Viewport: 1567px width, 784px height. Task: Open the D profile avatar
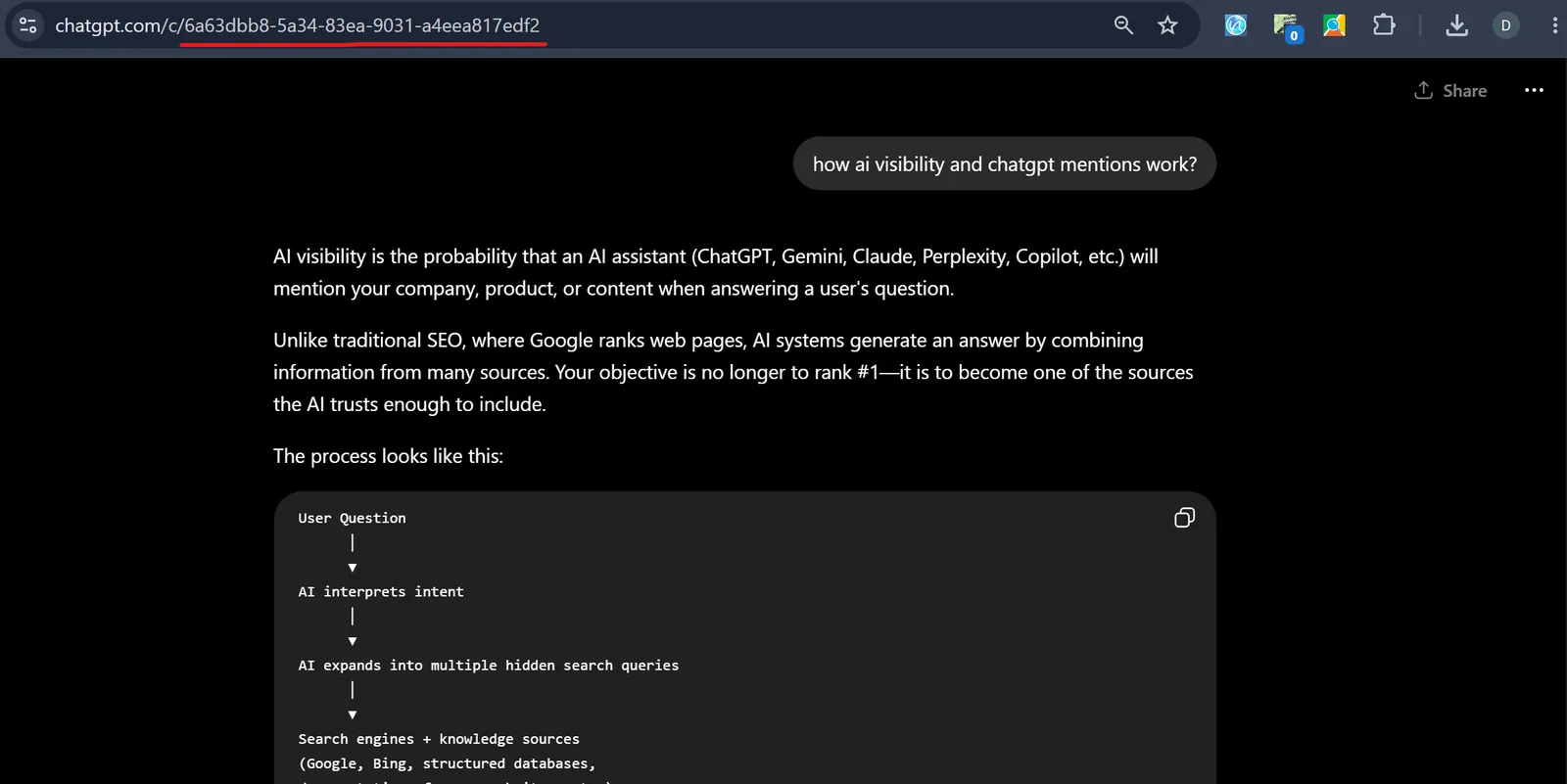1506,25
